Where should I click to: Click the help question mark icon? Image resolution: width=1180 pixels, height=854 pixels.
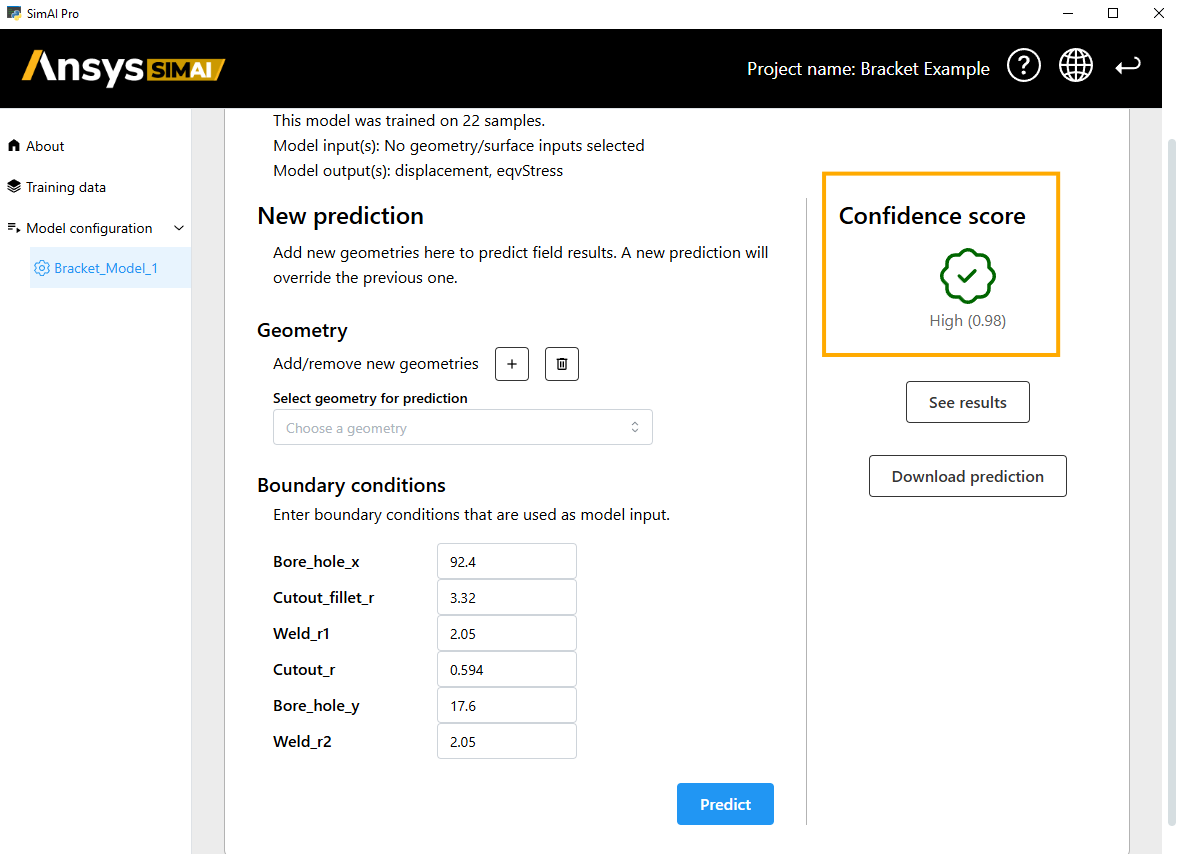tap(1023, 66)
